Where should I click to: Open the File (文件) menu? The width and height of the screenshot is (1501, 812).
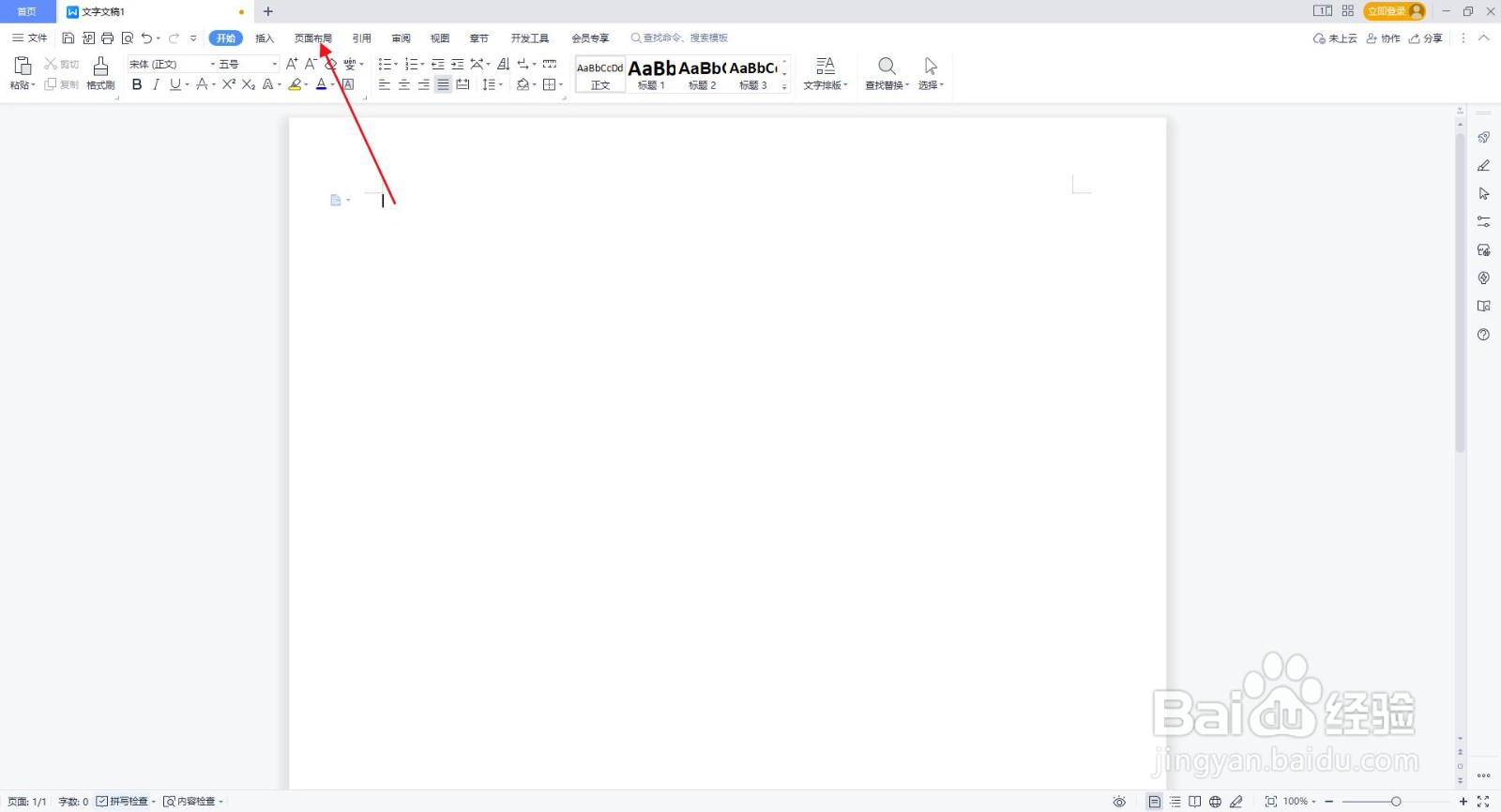click(29, 38)
